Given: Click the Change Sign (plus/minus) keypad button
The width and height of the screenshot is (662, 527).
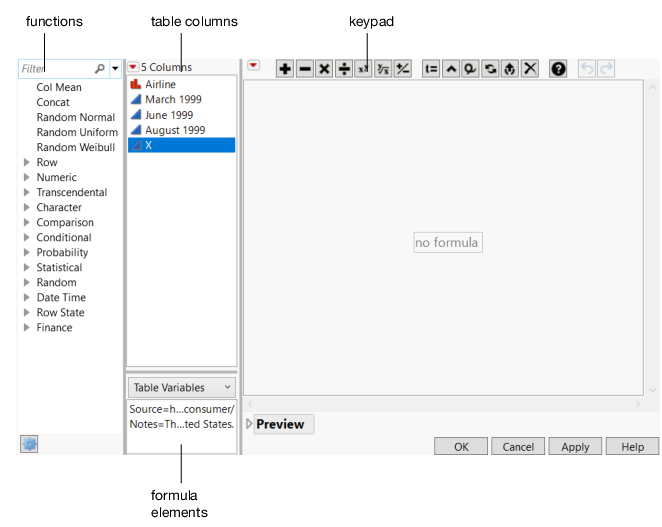Looking at the screenshot, I should tap(403, 68).
